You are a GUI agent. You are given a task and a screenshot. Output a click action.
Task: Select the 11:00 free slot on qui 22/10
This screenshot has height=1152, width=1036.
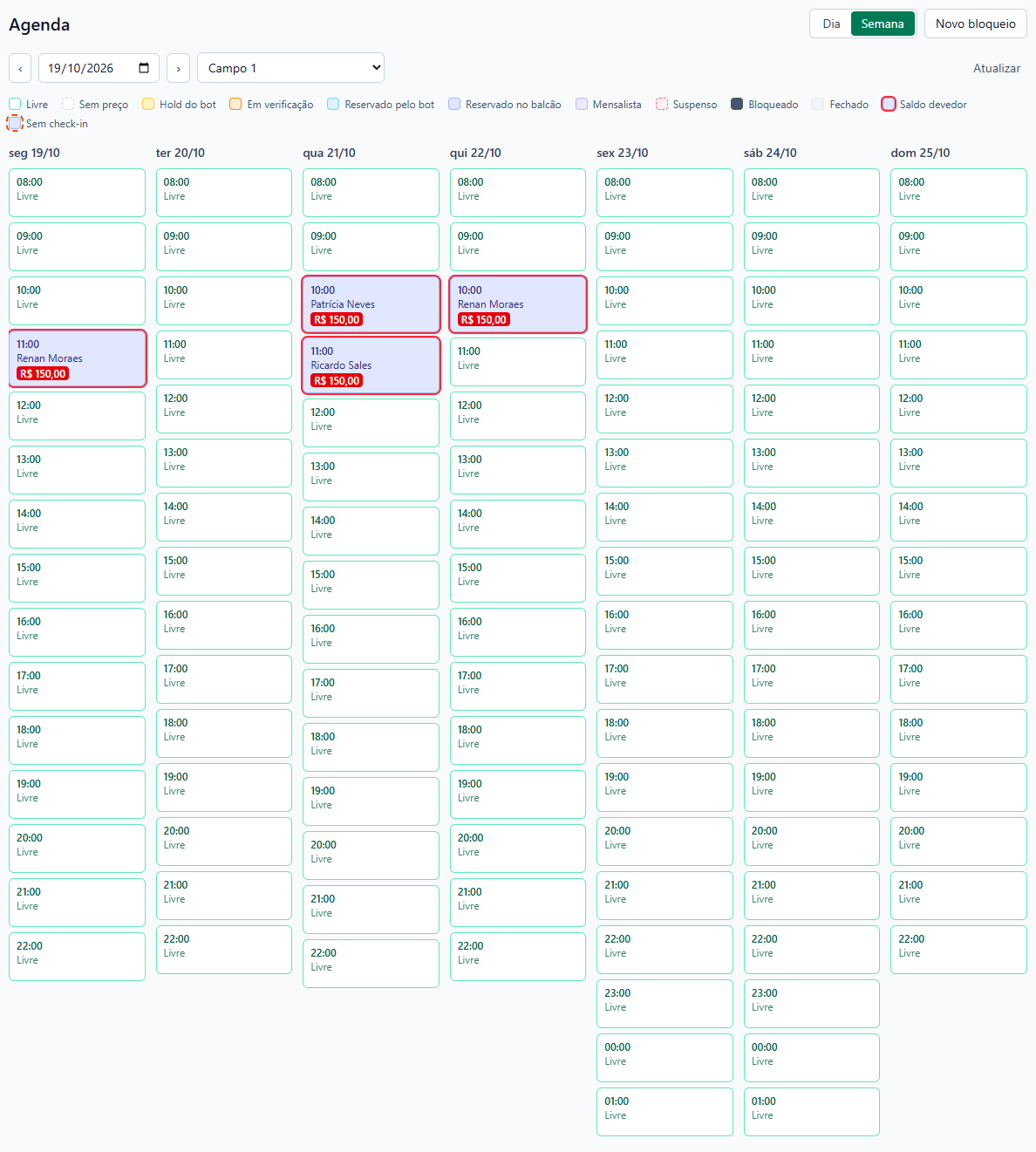click(518, 362)
